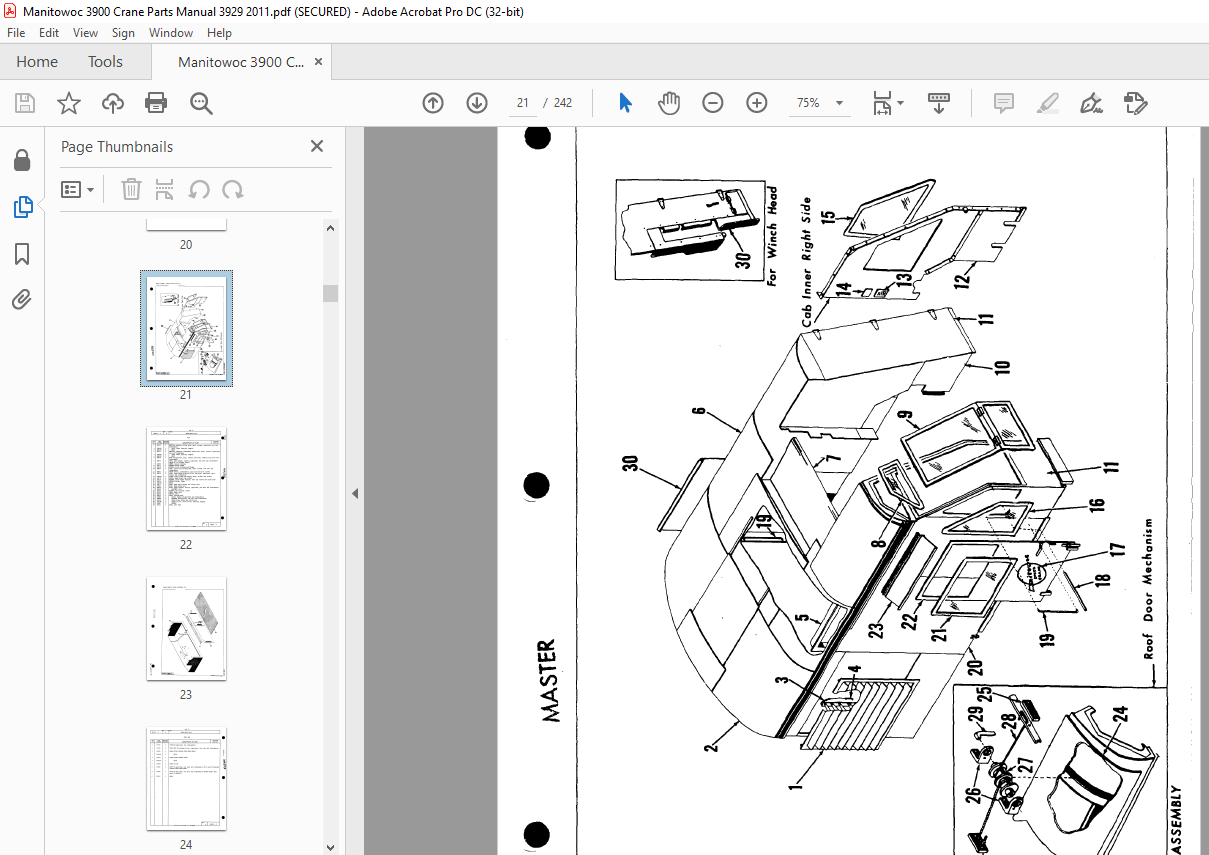Select page 24 thumbnail
This screenshot has height=855, width=1209.
[186, 778]
